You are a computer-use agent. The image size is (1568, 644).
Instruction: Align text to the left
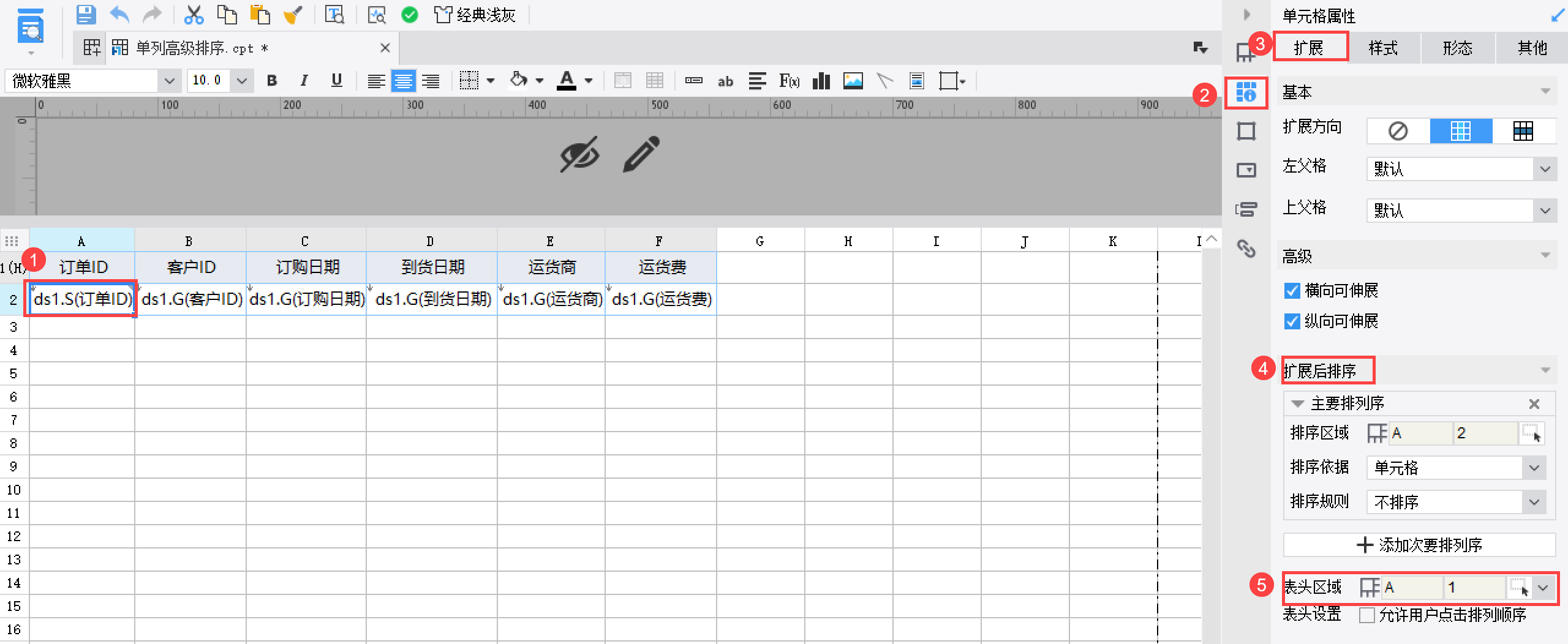tap(376, 81)
